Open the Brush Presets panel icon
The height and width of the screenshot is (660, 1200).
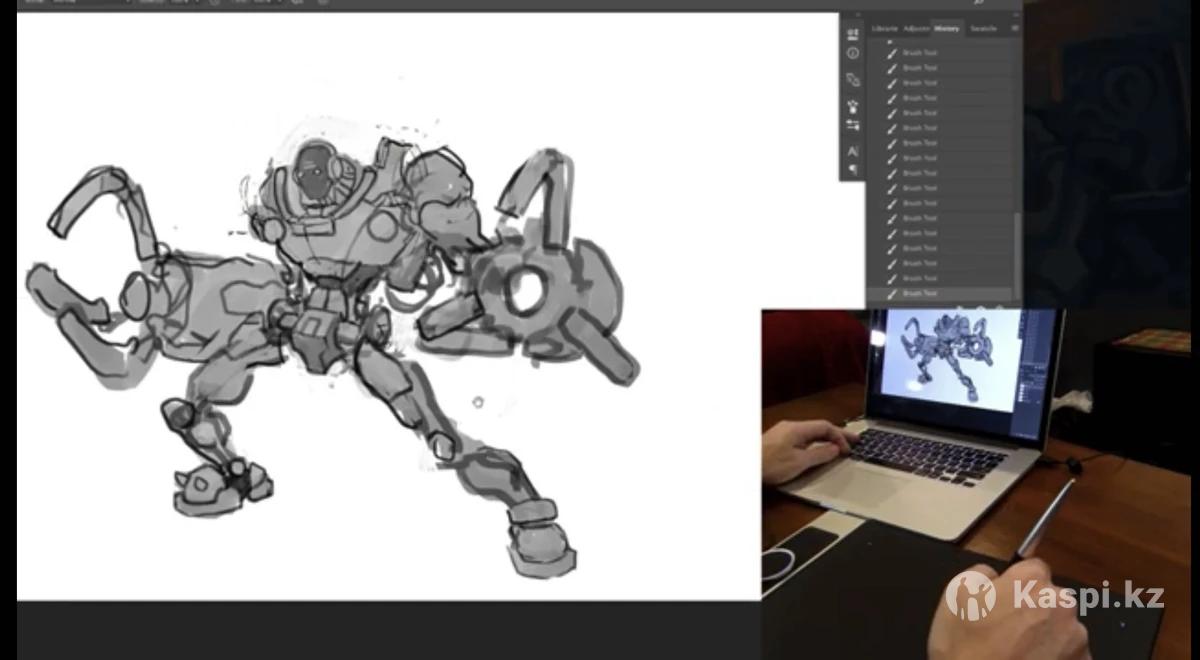(x=853, y=105)
